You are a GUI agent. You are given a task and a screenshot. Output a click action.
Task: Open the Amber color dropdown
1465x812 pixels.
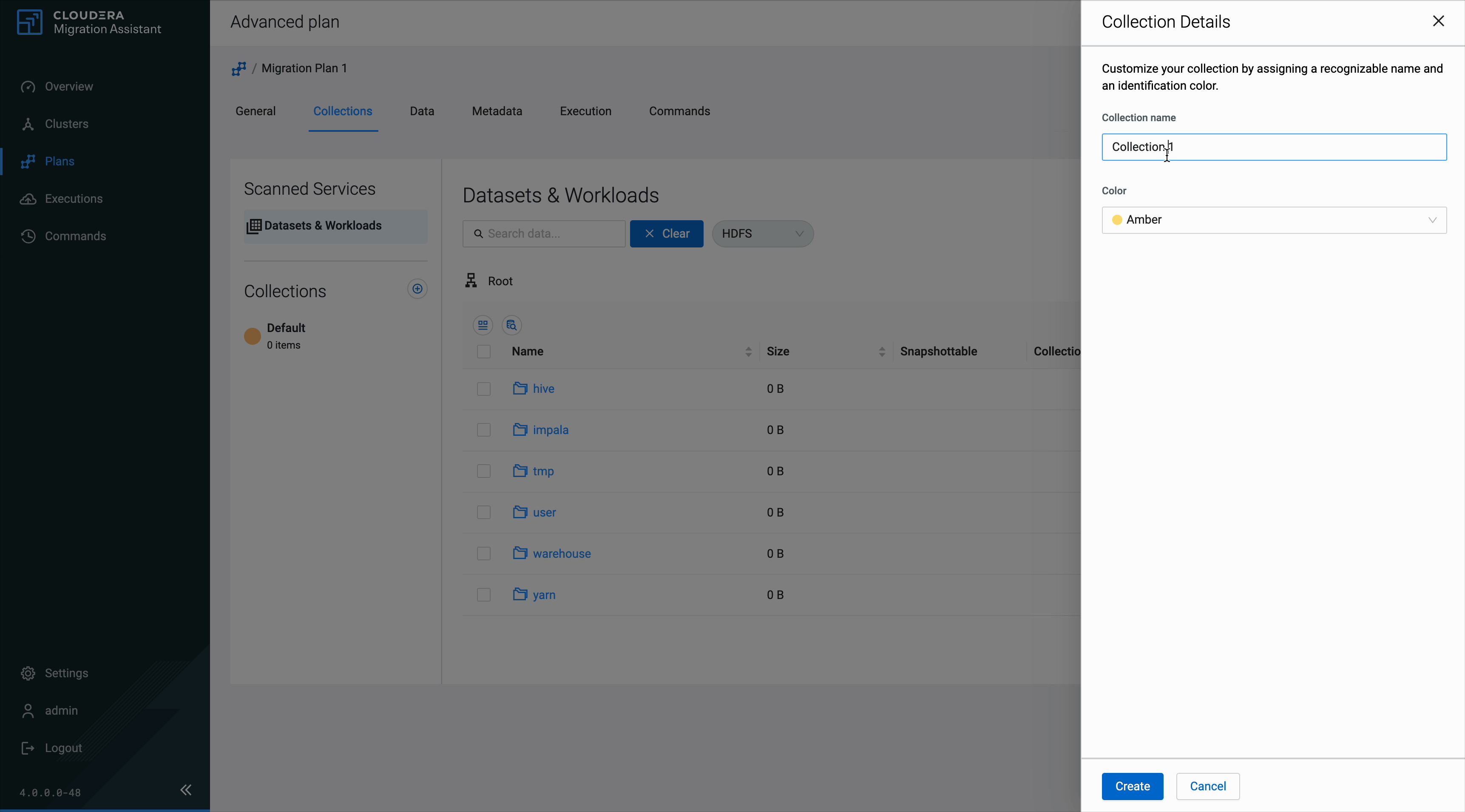click(1274, 220)
